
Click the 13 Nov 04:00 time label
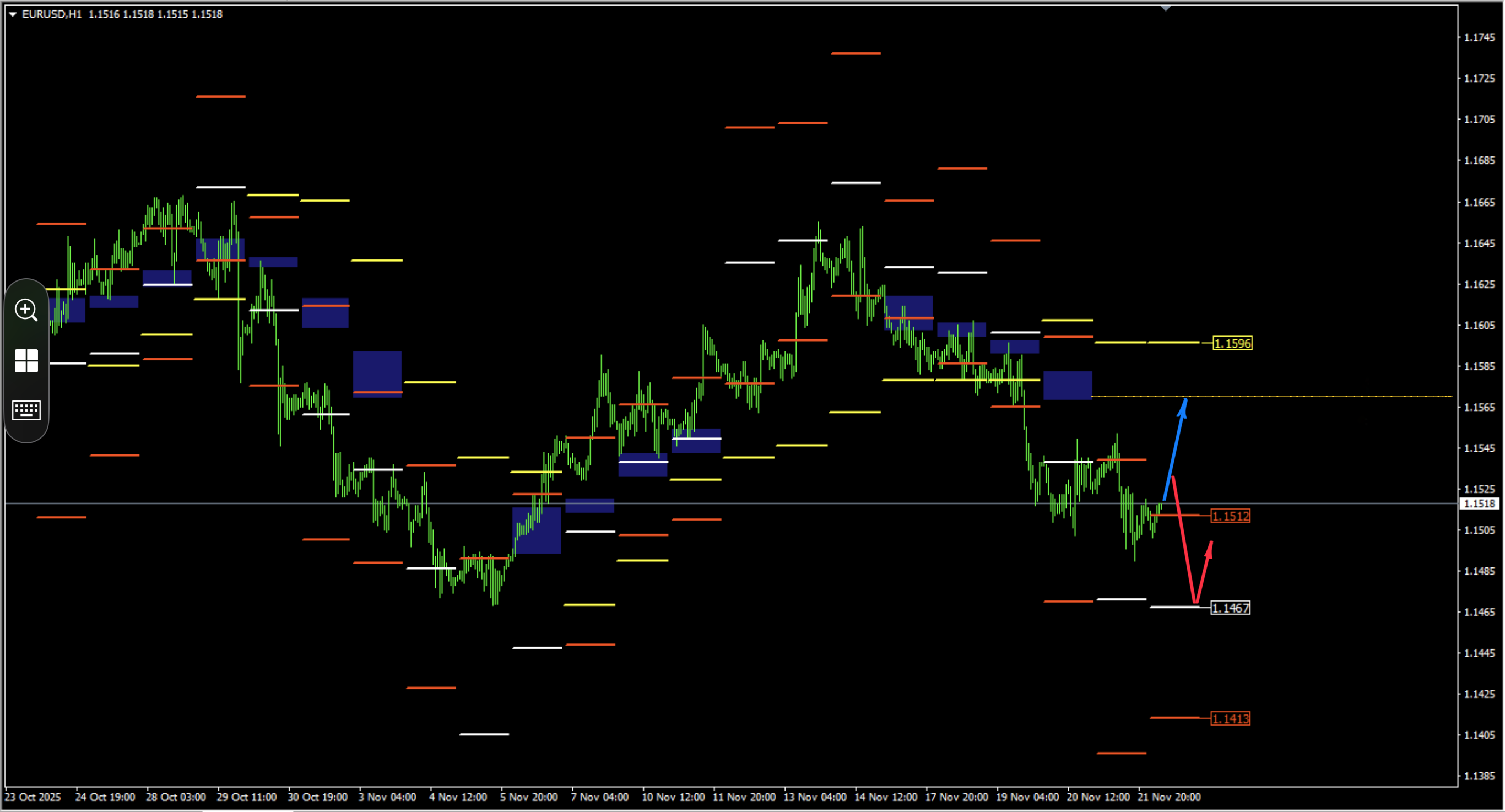(815, 797)
